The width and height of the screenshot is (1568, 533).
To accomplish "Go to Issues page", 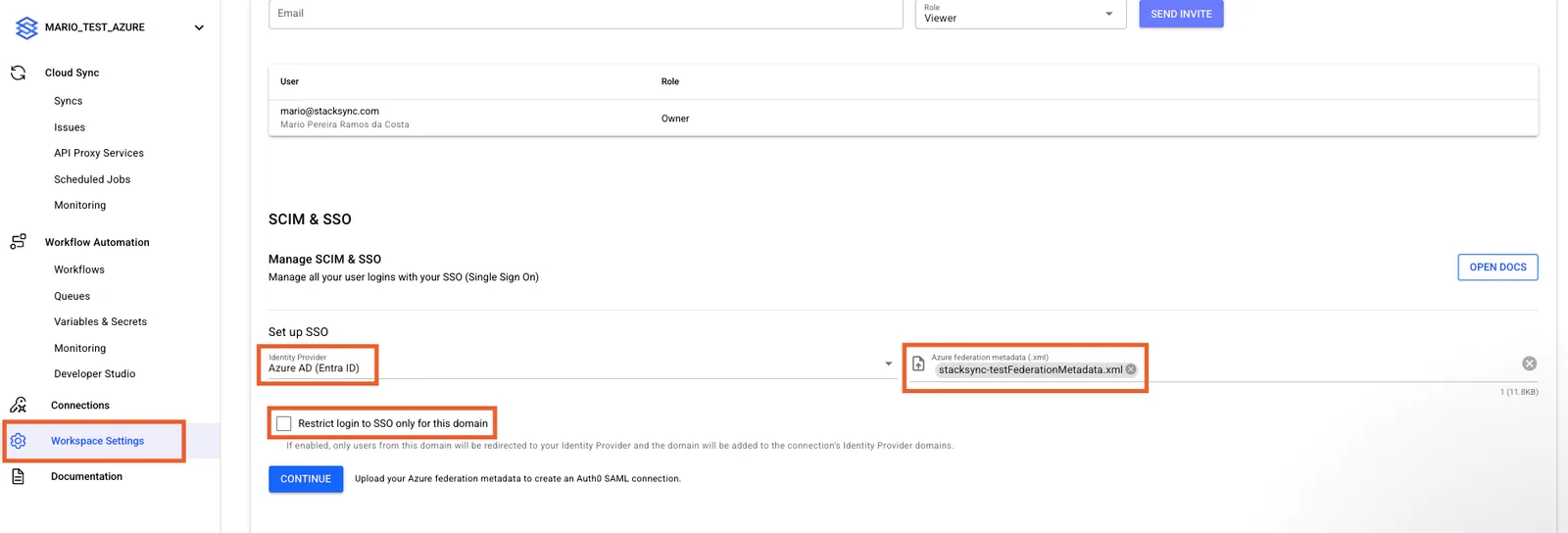I will tap(70, 127).
